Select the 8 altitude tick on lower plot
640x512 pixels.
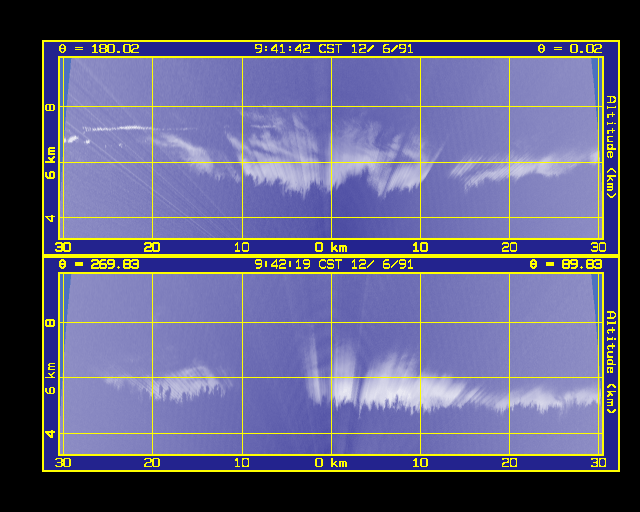[50, 323]
